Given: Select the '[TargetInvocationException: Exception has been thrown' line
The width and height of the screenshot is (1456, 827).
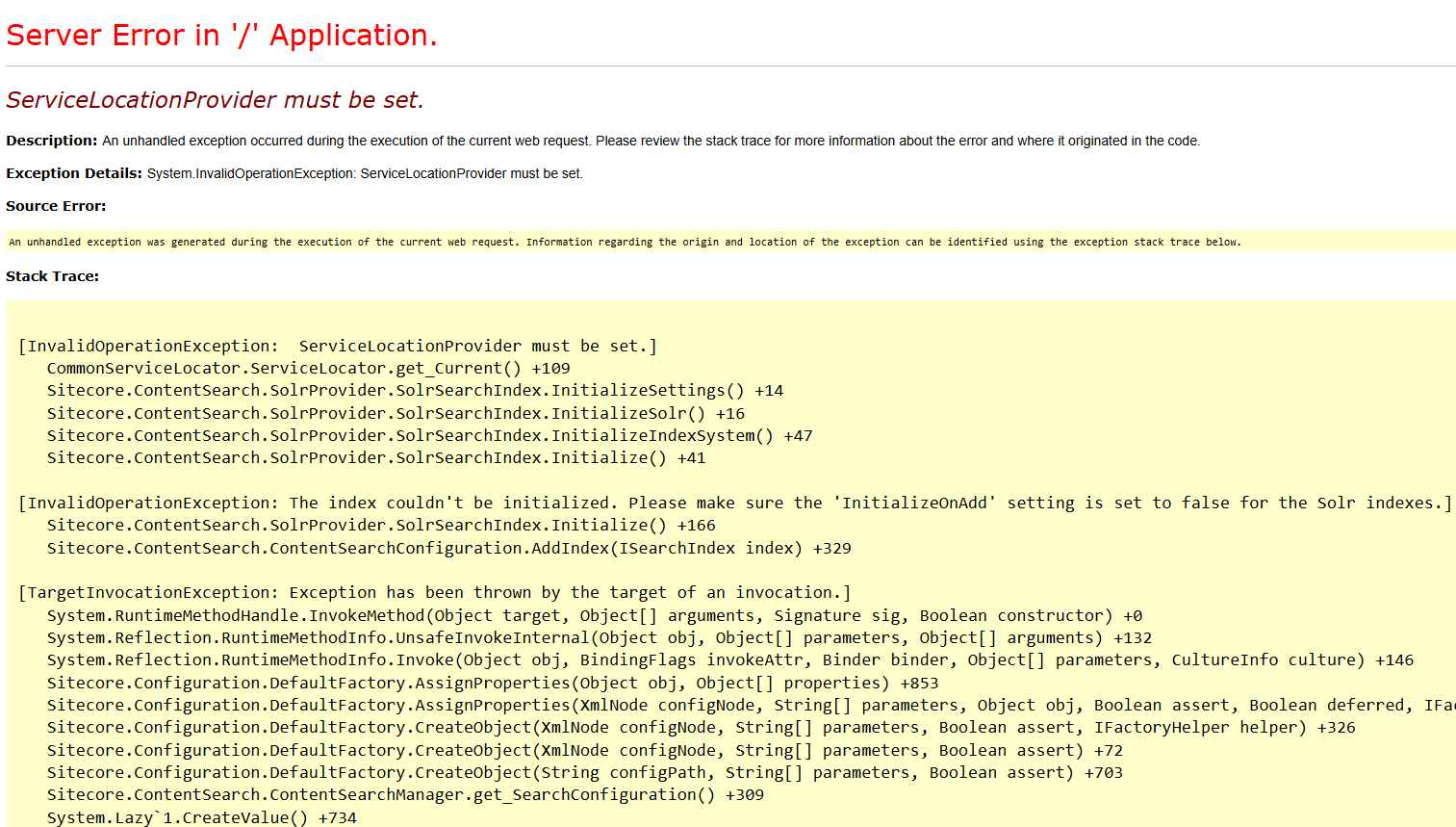Looking at the screenshot, I should [x=435, y=592].
